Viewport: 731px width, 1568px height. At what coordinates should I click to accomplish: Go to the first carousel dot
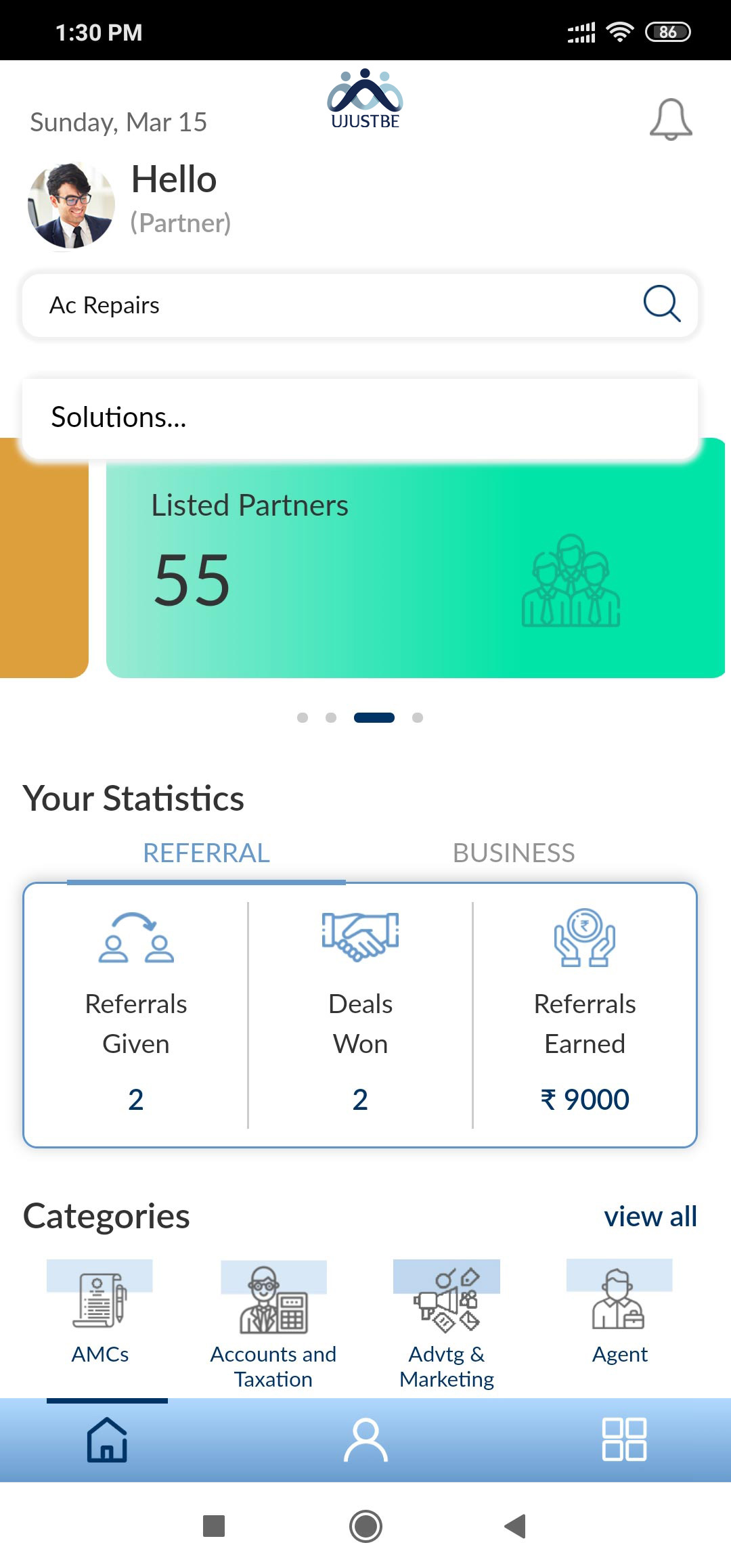[x=303, y=717]
